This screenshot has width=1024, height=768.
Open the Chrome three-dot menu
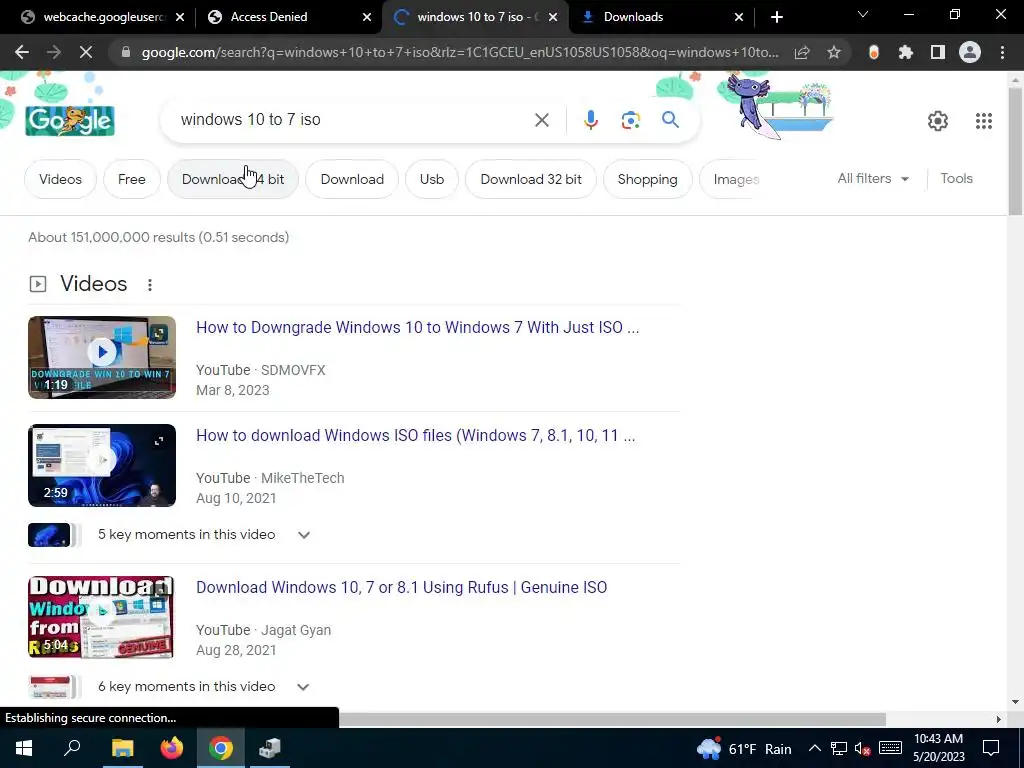pos(1002,53)
